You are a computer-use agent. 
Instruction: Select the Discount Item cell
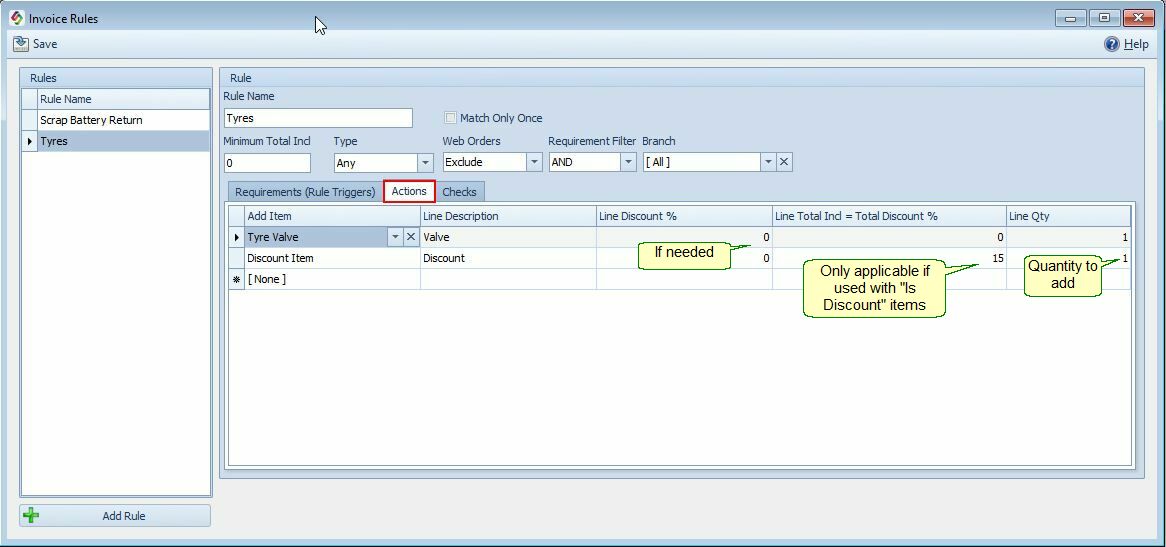pyautogui.click(x=332, y=258)
